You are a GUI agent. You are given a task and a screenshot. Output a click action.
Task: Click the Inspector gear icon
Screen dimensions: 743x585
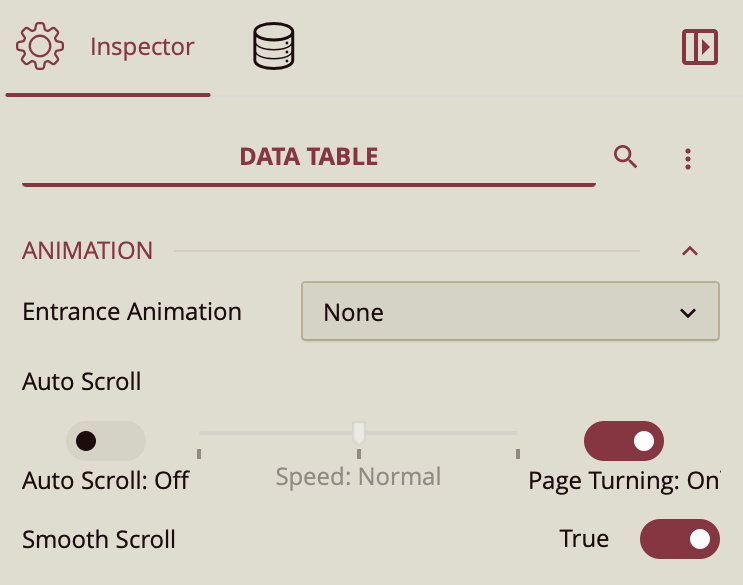point(40,46)
